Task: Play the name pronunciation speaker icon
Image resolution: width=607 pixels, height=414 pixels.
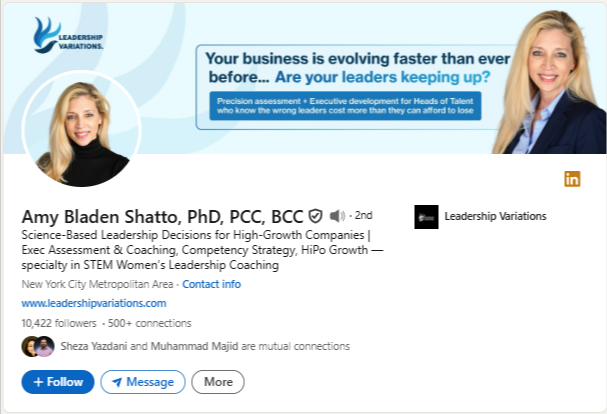Action: point(337,216)
